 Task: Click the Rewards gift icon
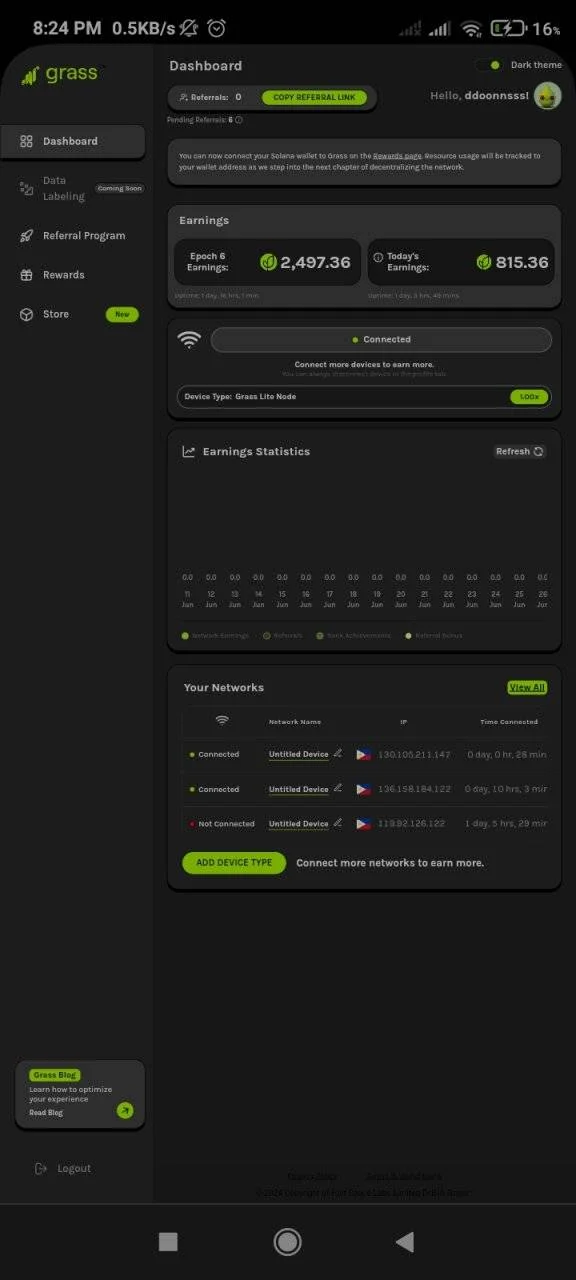click(27, 275)
